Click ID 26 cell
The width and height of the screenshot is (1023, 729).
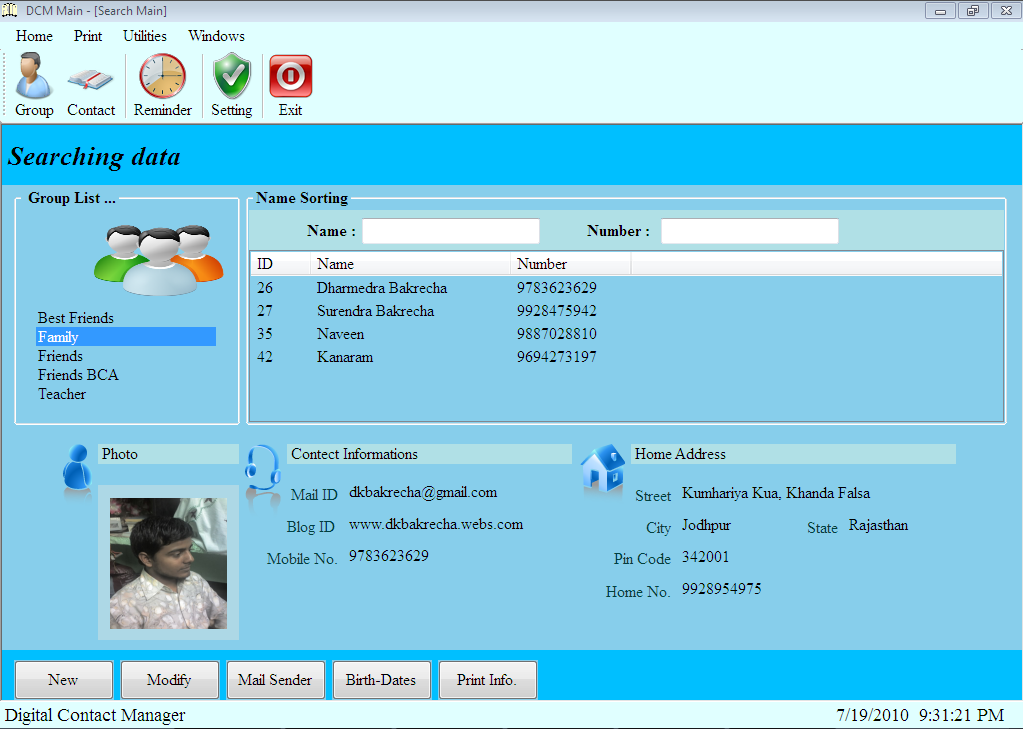coord(265,288)
